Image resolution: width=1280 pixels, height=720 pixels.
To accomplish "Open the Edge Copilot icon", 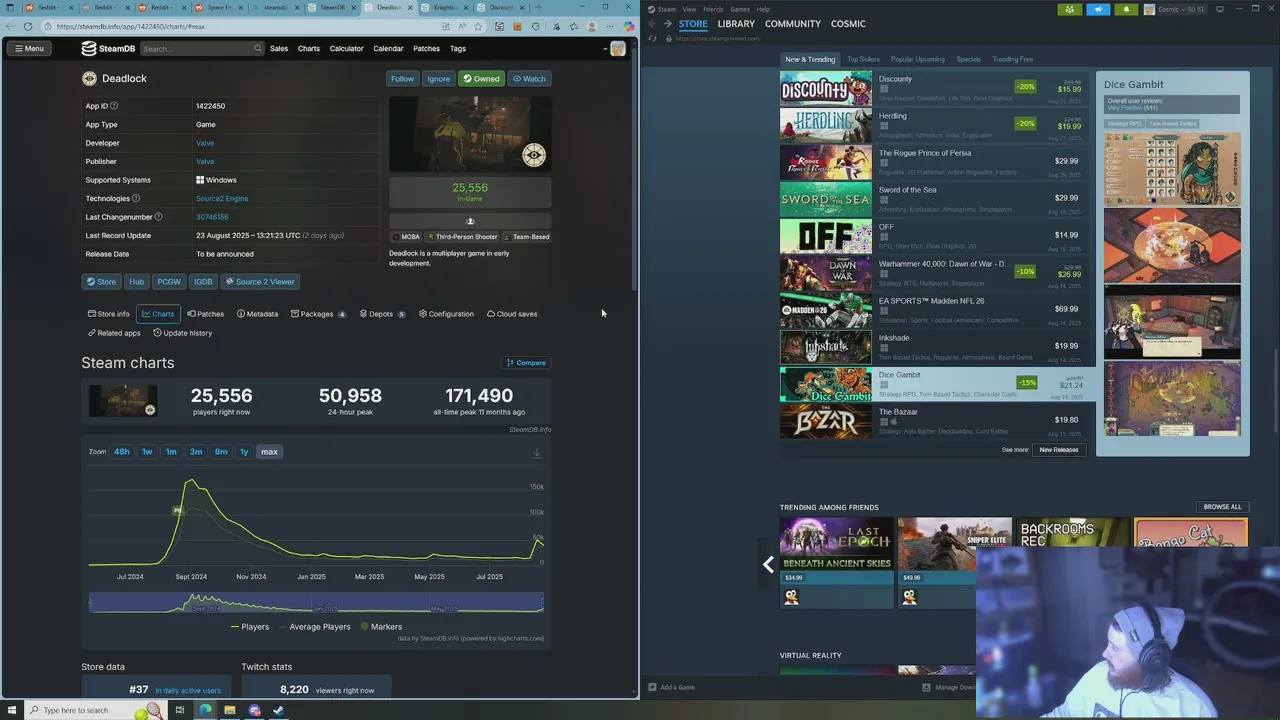I will [627, 26].
